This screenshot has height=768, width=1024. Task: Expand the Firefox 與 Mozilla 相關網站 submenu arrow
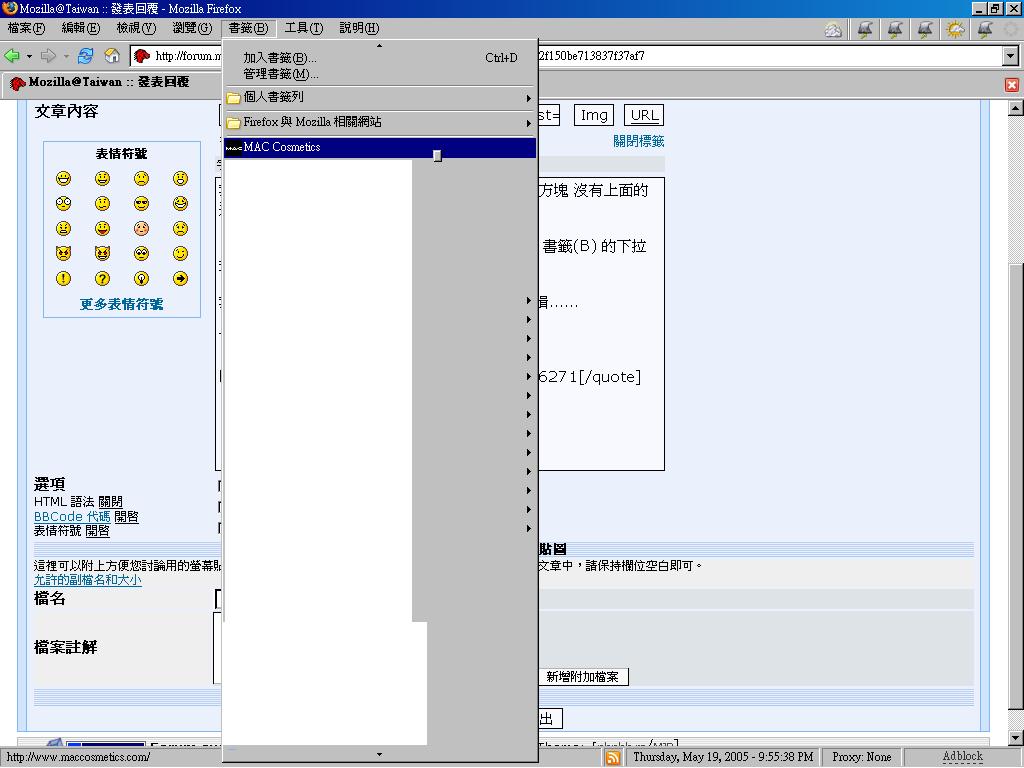(528, 123)
